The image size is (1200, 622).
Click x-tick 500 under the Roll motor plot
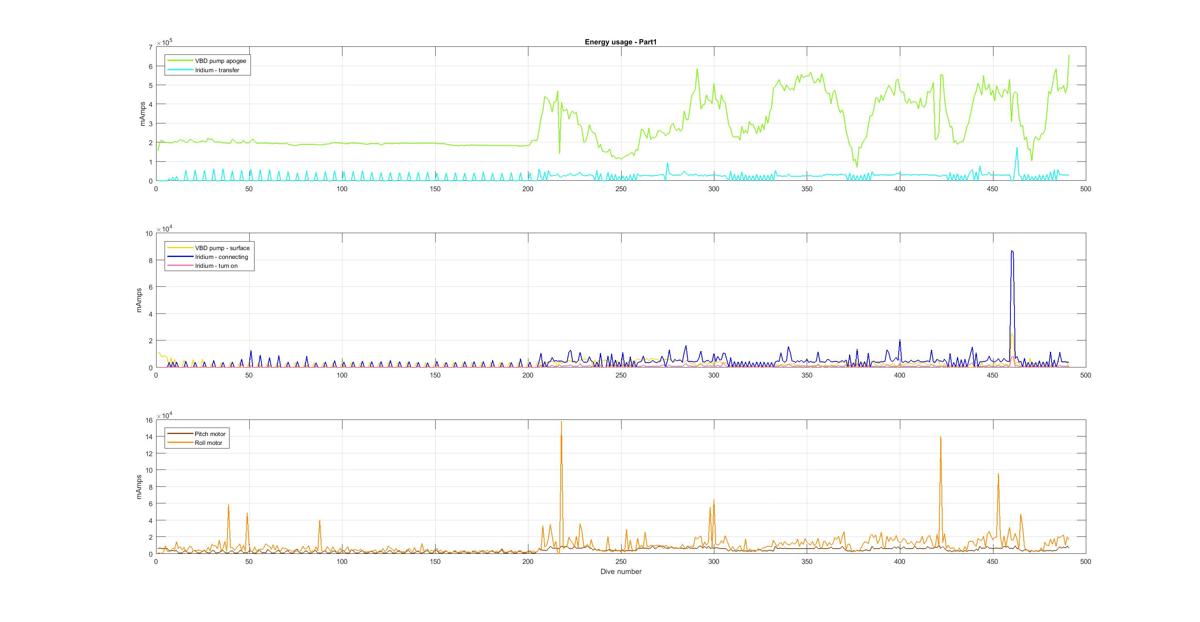click(1085, 562)
